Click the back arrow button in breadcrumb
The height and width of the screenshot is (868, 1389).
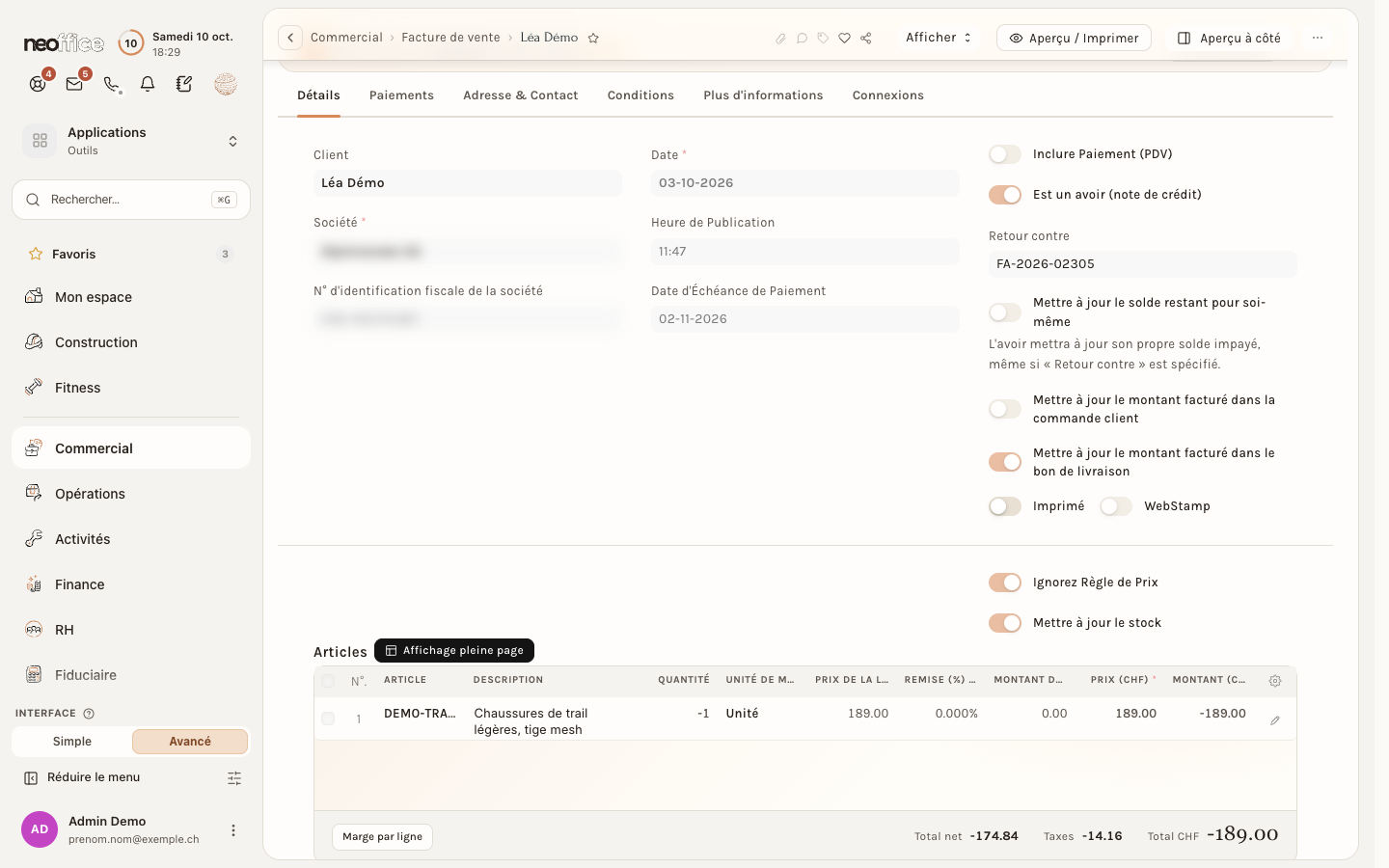pyautogui.click(x=290, y=38)
